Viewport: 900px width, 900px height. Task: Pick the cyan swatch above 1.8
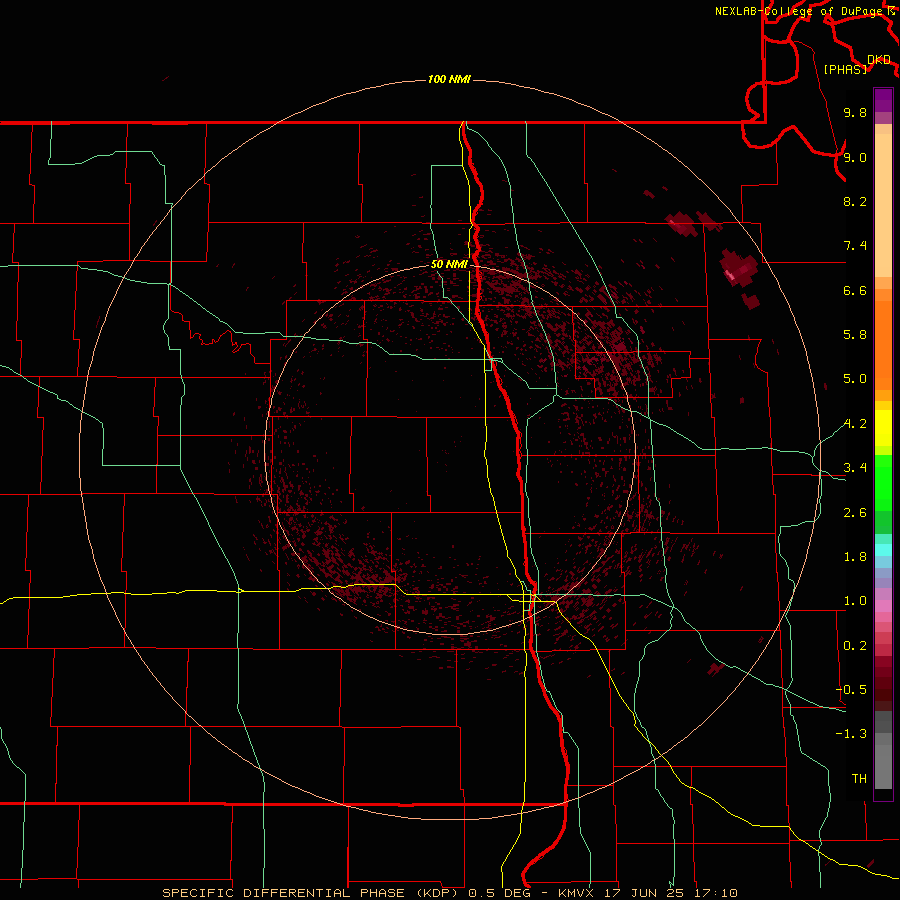pyautogui.click(x=883, y=549)
